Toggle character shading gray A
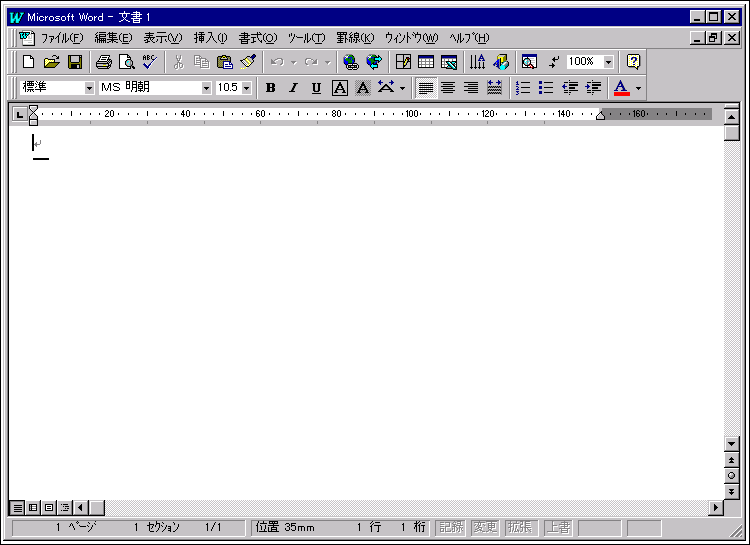750x545 pixels. point(363,88)
